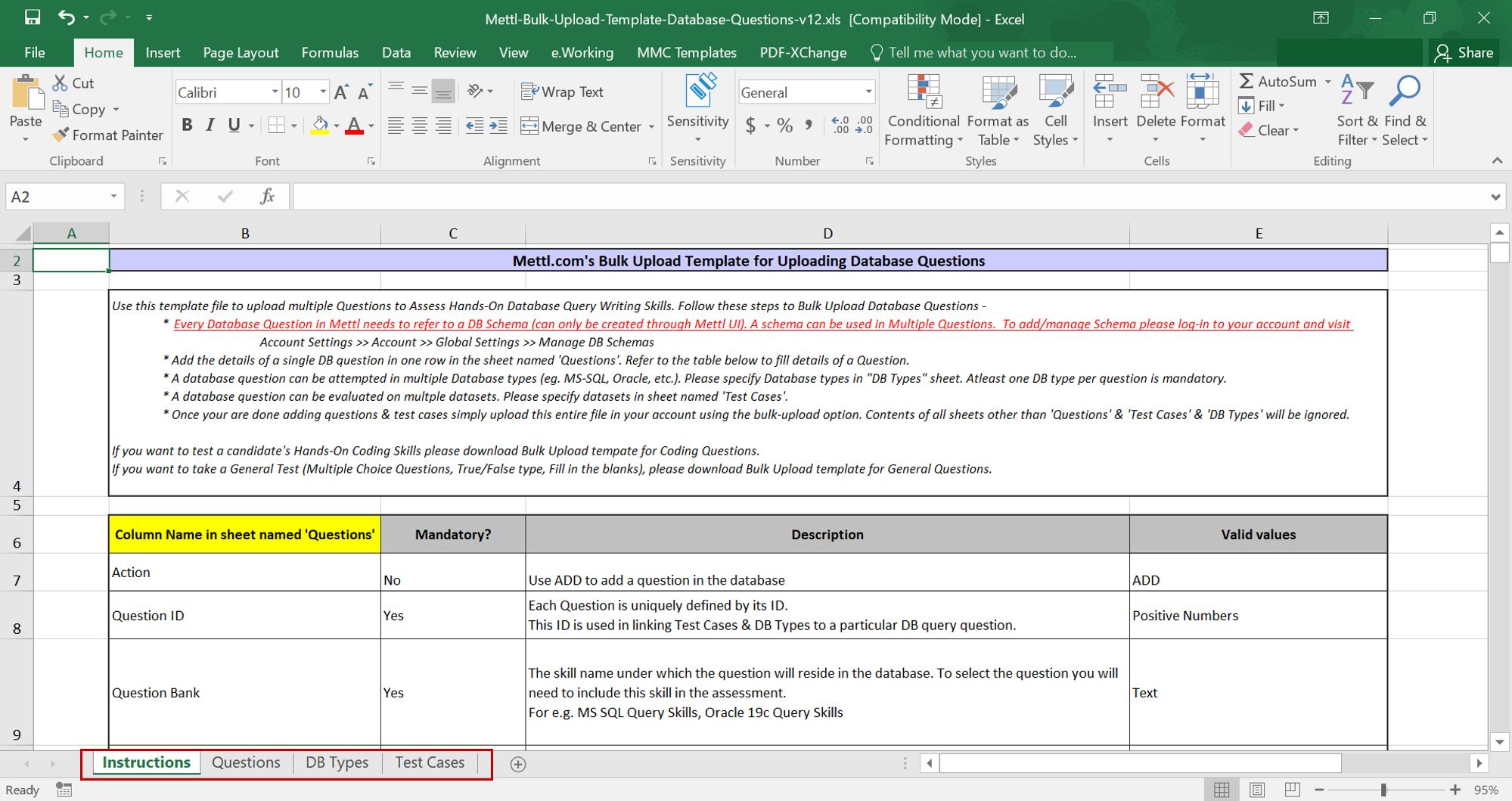Click the Format as Table icon
The height and width of the screenshot is (801, 1512).
tap(998, 92)
